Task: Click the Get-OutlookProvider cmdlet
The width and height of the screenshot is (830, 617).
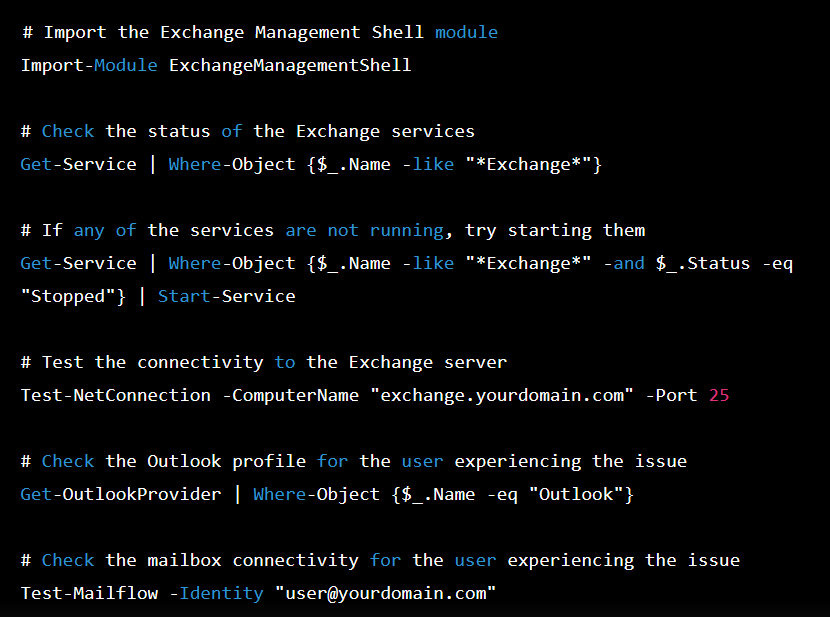Action: tap(121, 494)
